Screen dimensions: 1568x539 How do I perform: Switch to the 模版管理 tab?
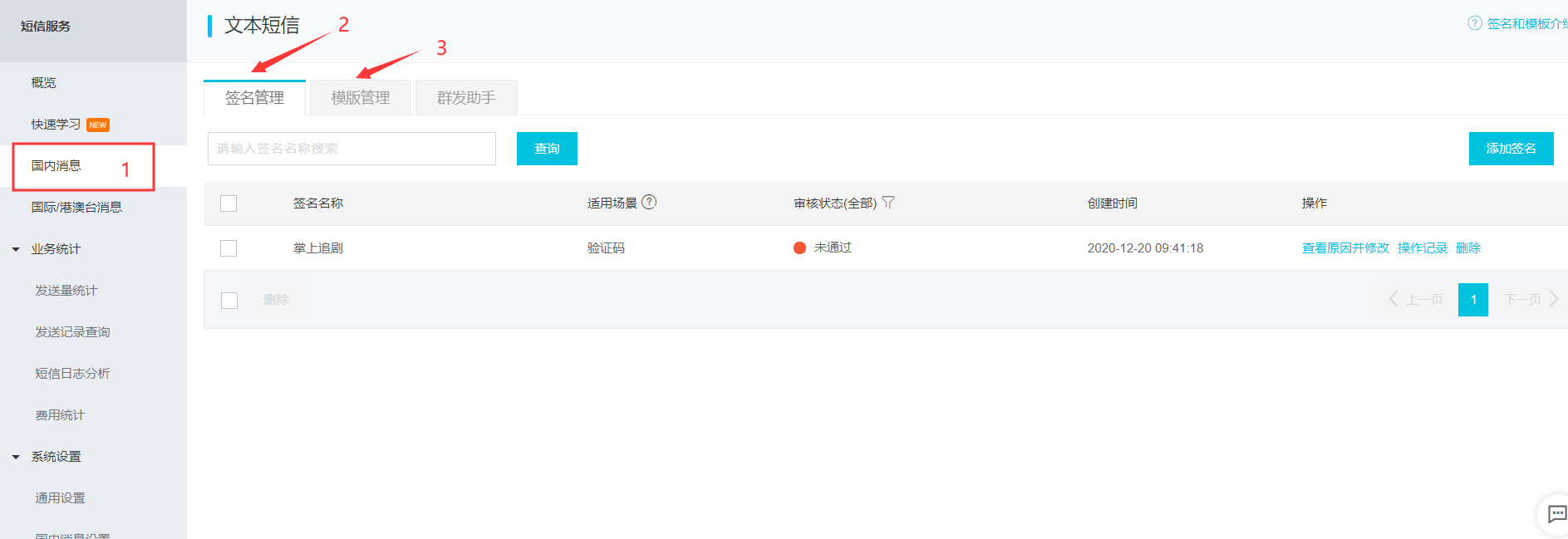pos(360,98)
